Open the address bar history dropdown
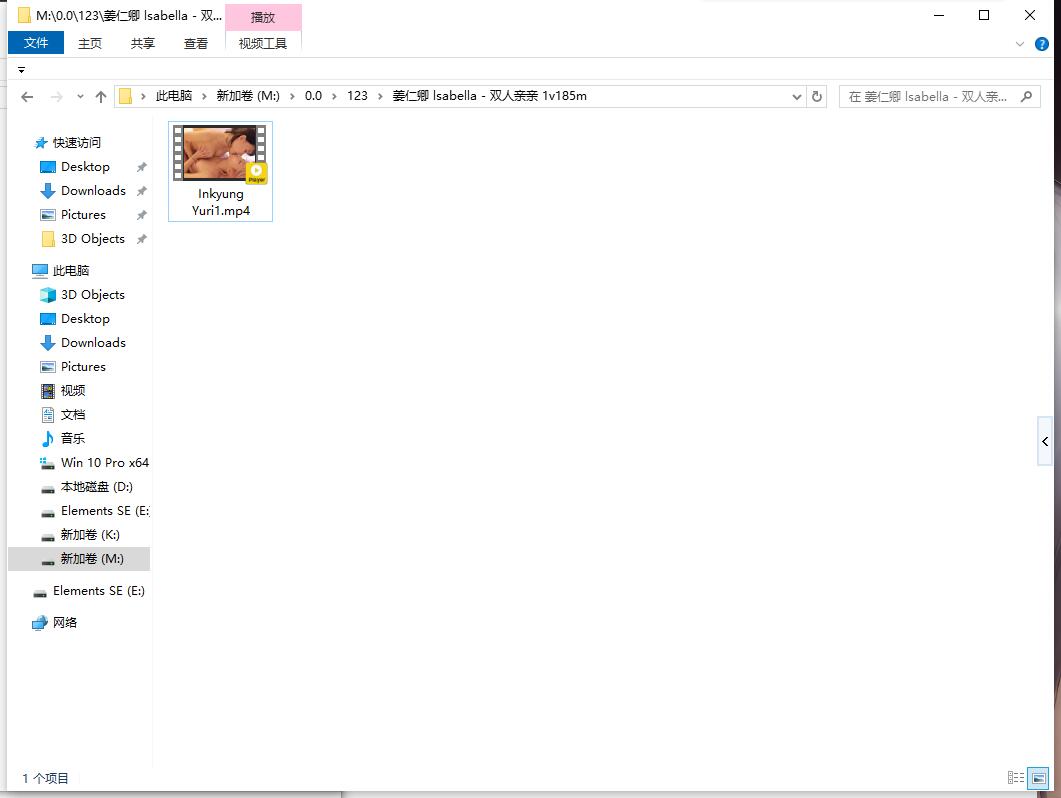The width and height of the screenshot is (1061, 798). pyautogui.click(x=797, y=97)
